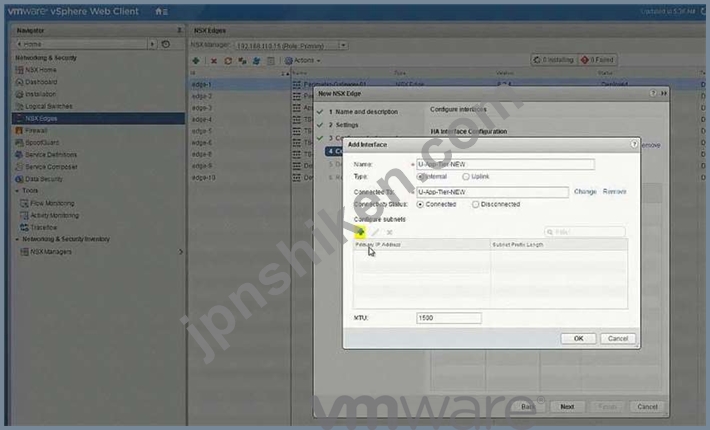The height and width of the screenshot is (430, 710).
Task: Click the Change link for Connected To
Action: click(x=585, y=192)
